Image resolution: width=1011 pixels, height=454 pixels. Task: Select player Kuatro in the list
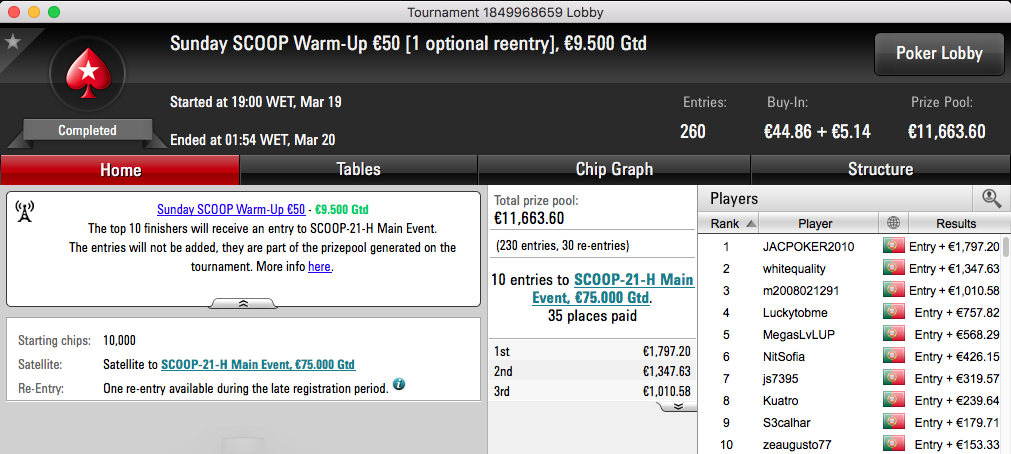tap(780, 400)
